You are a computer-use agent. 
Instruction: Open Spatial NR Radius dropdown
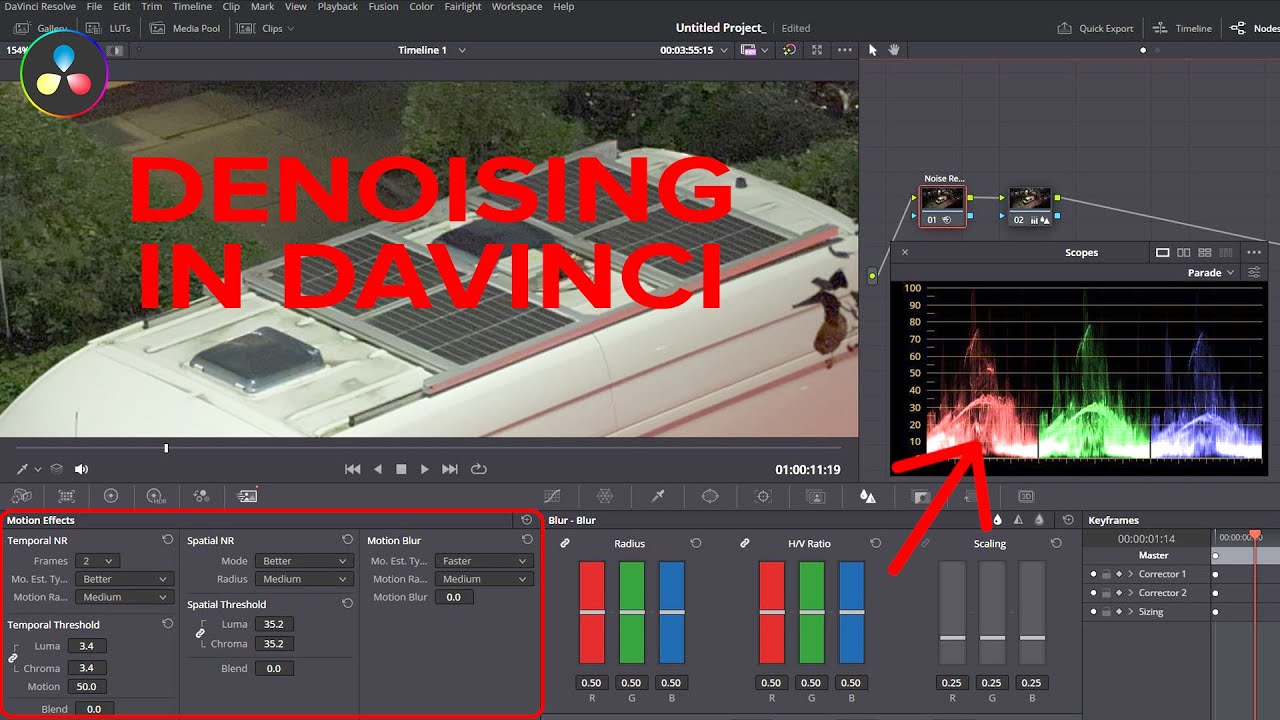pos(304,579)
